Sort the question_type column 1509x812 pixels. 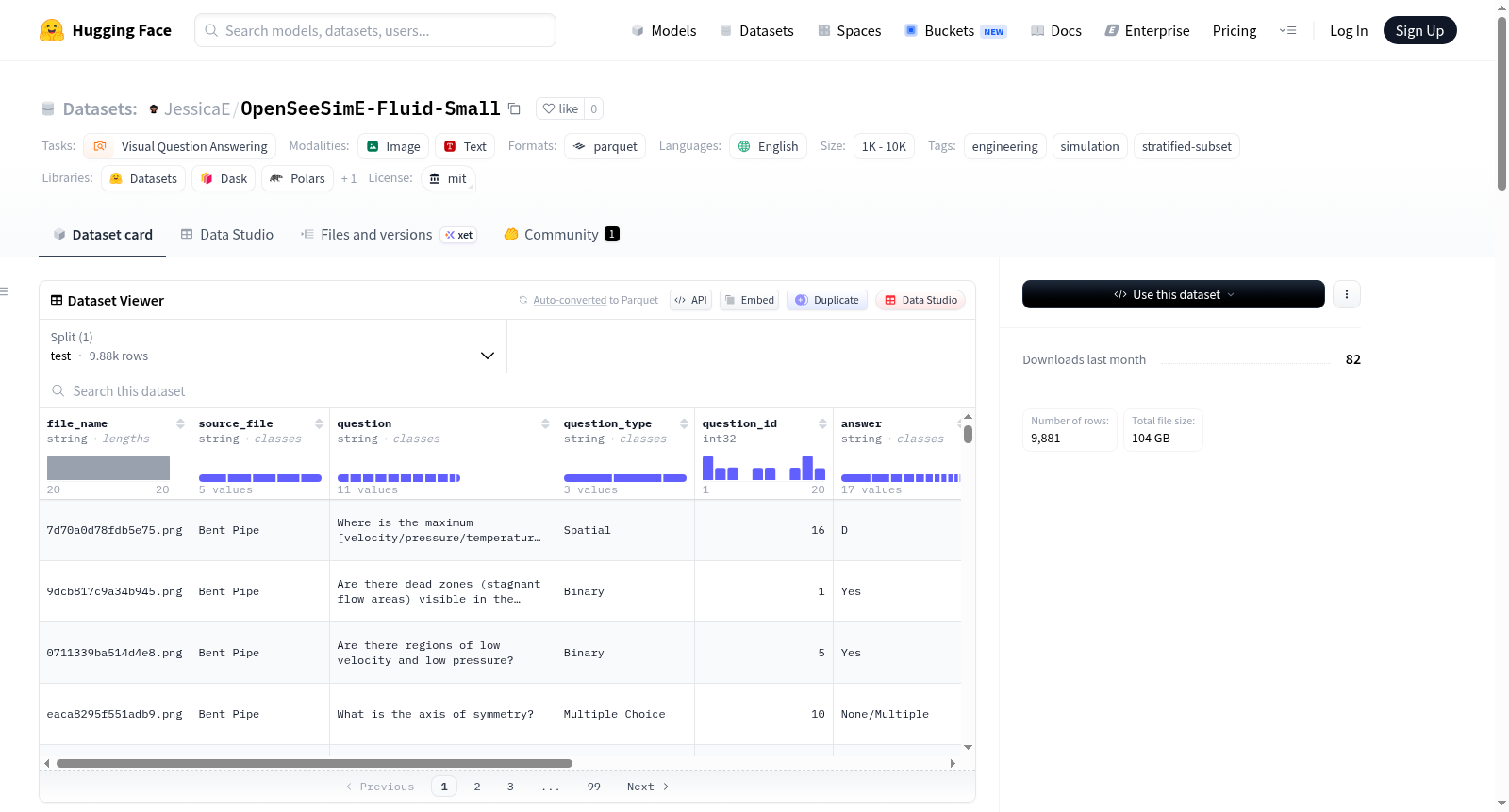click(684, 423)
